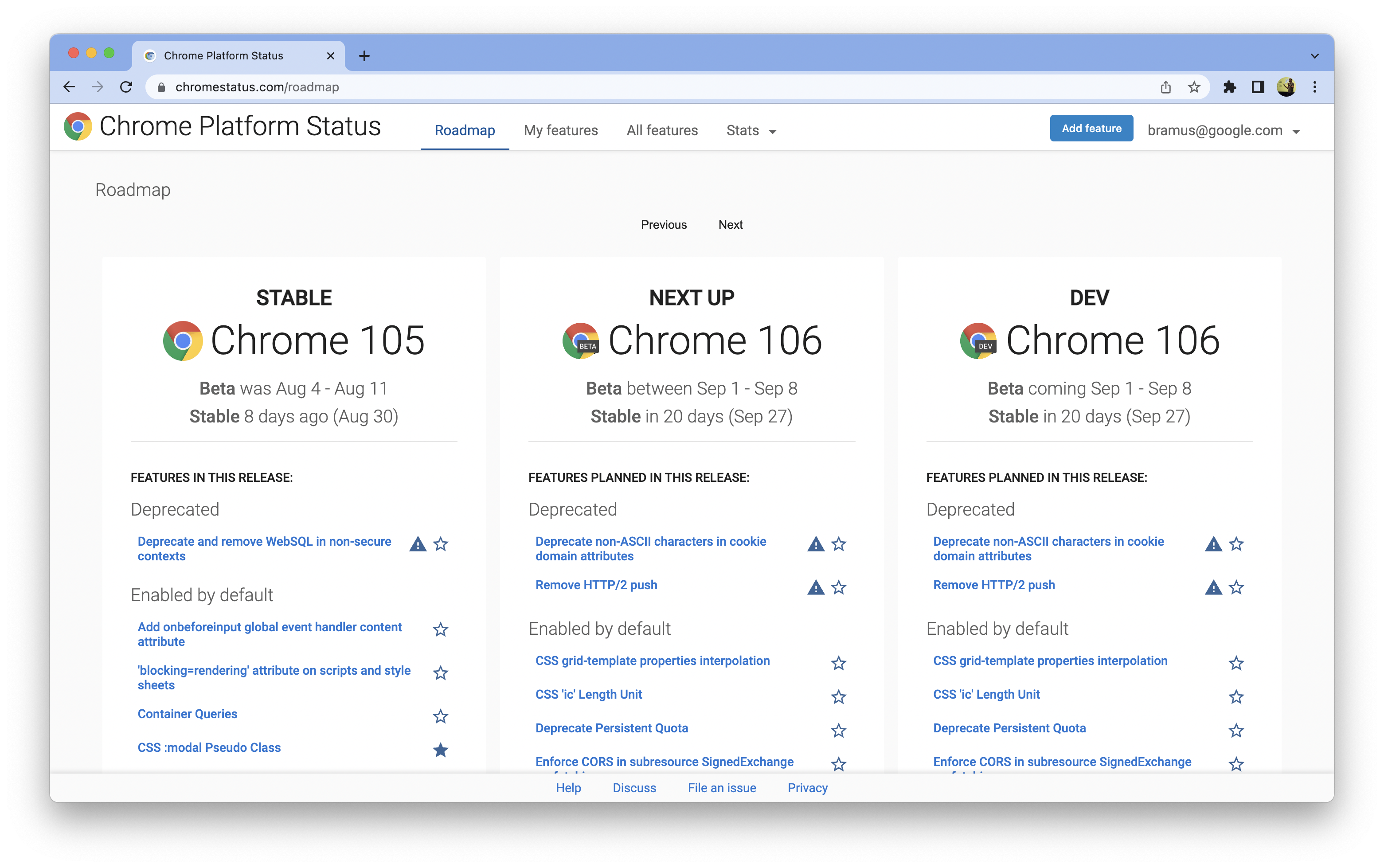Reload the page with refresh icon
Screen dimensions: 1384x868
pos(126,87)
